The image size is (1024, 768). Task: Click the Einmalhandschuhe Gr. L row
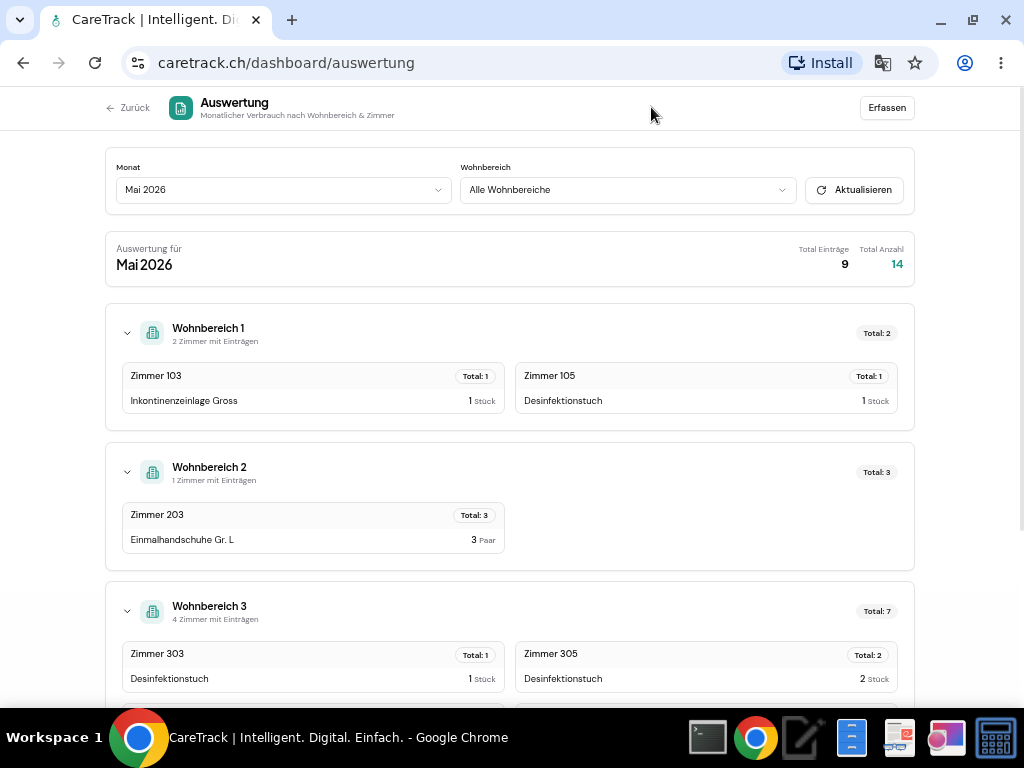point(313,540)
